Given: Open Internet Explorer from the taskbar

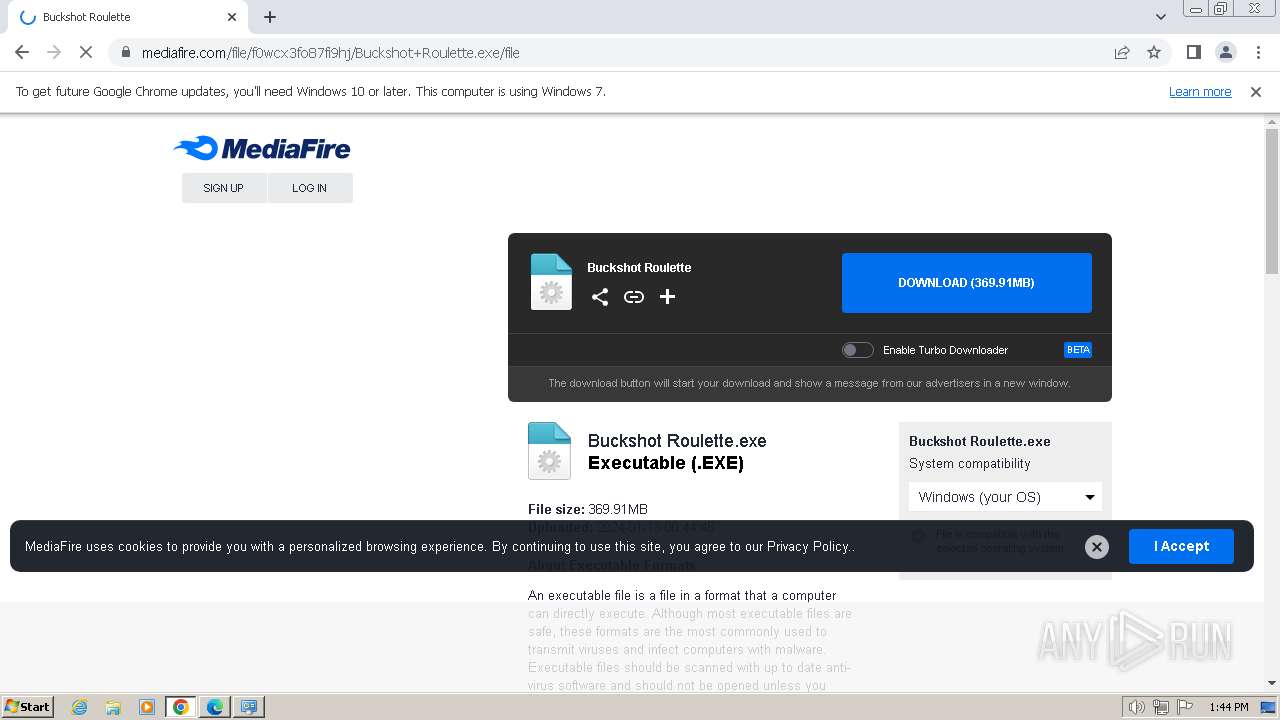Looking at the screenshot, I should [80, 707].
